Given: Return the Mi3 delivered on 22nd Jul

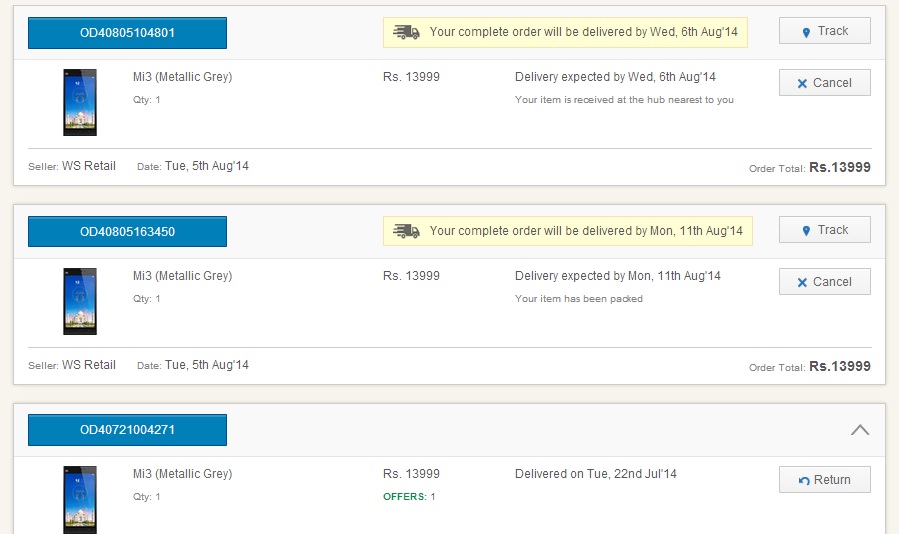Looking at the screenshot, I should pos(824,480).
